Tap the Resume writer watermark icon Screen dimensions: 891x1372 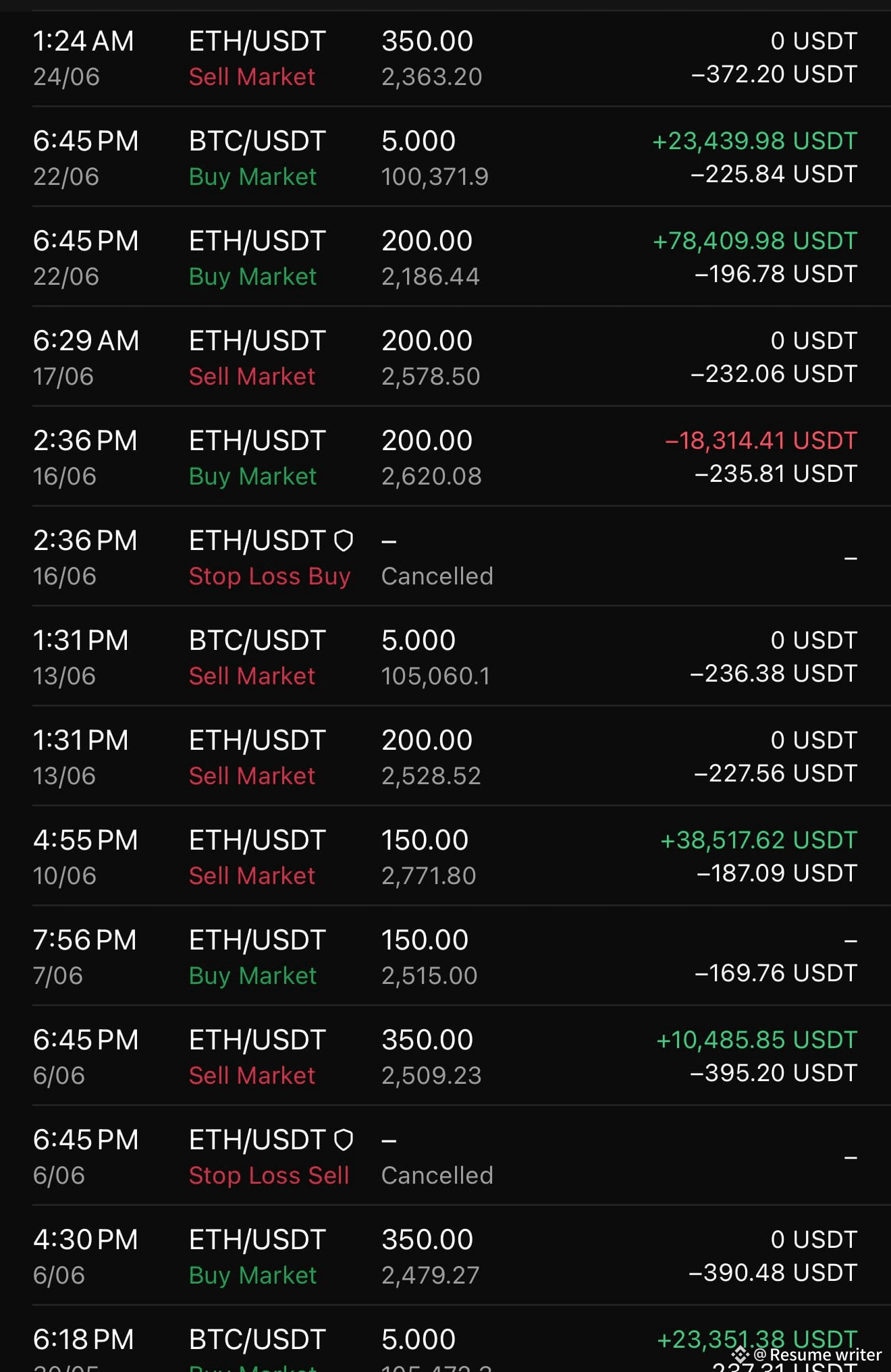click(x=740, y=1354)
